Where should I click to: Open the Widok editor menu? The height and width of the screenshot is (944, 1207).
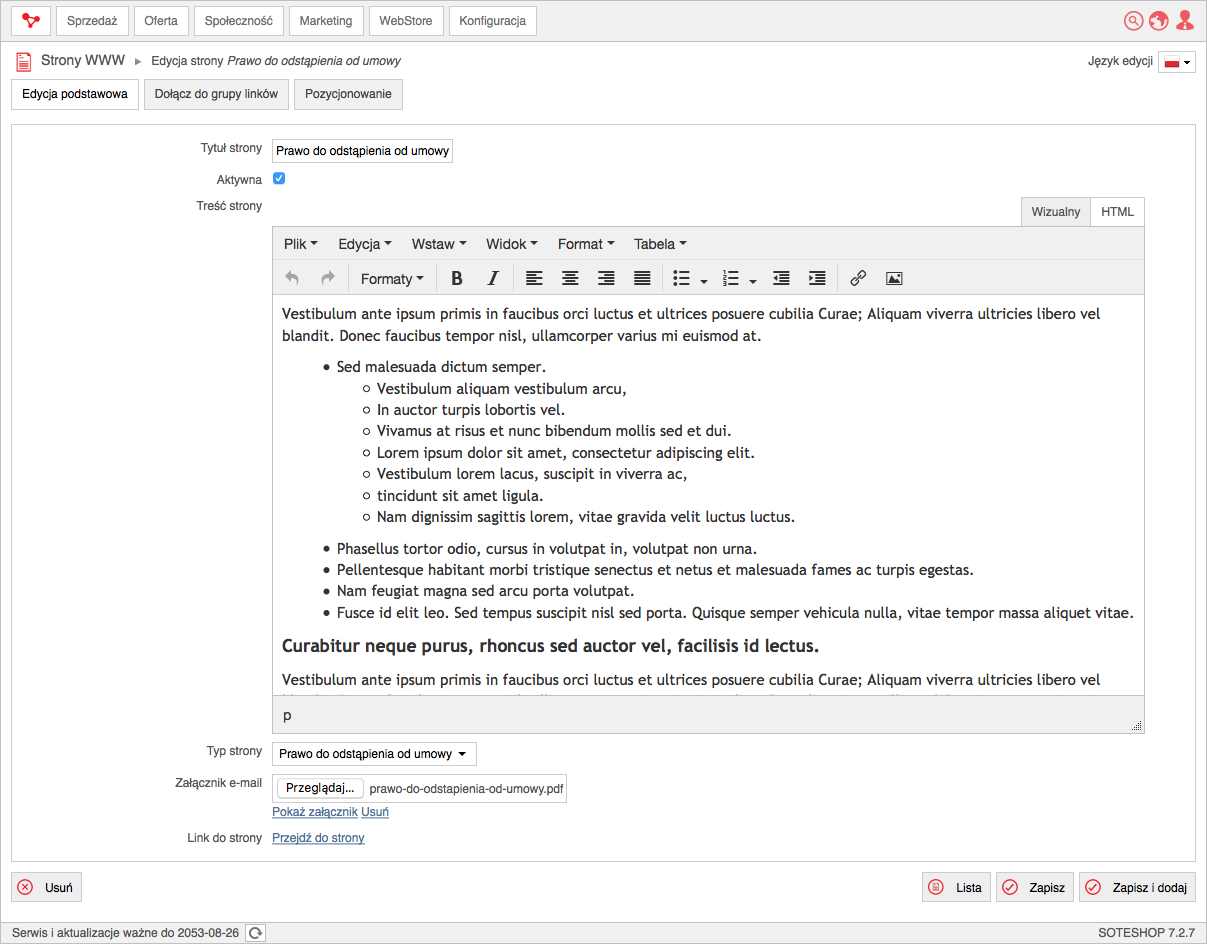point(512,244)
